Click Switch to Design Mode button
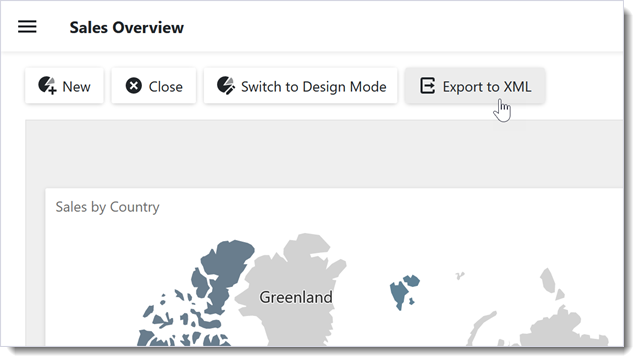Image resolution: width=640 pixels, height=363 pixels. (301, 86)
